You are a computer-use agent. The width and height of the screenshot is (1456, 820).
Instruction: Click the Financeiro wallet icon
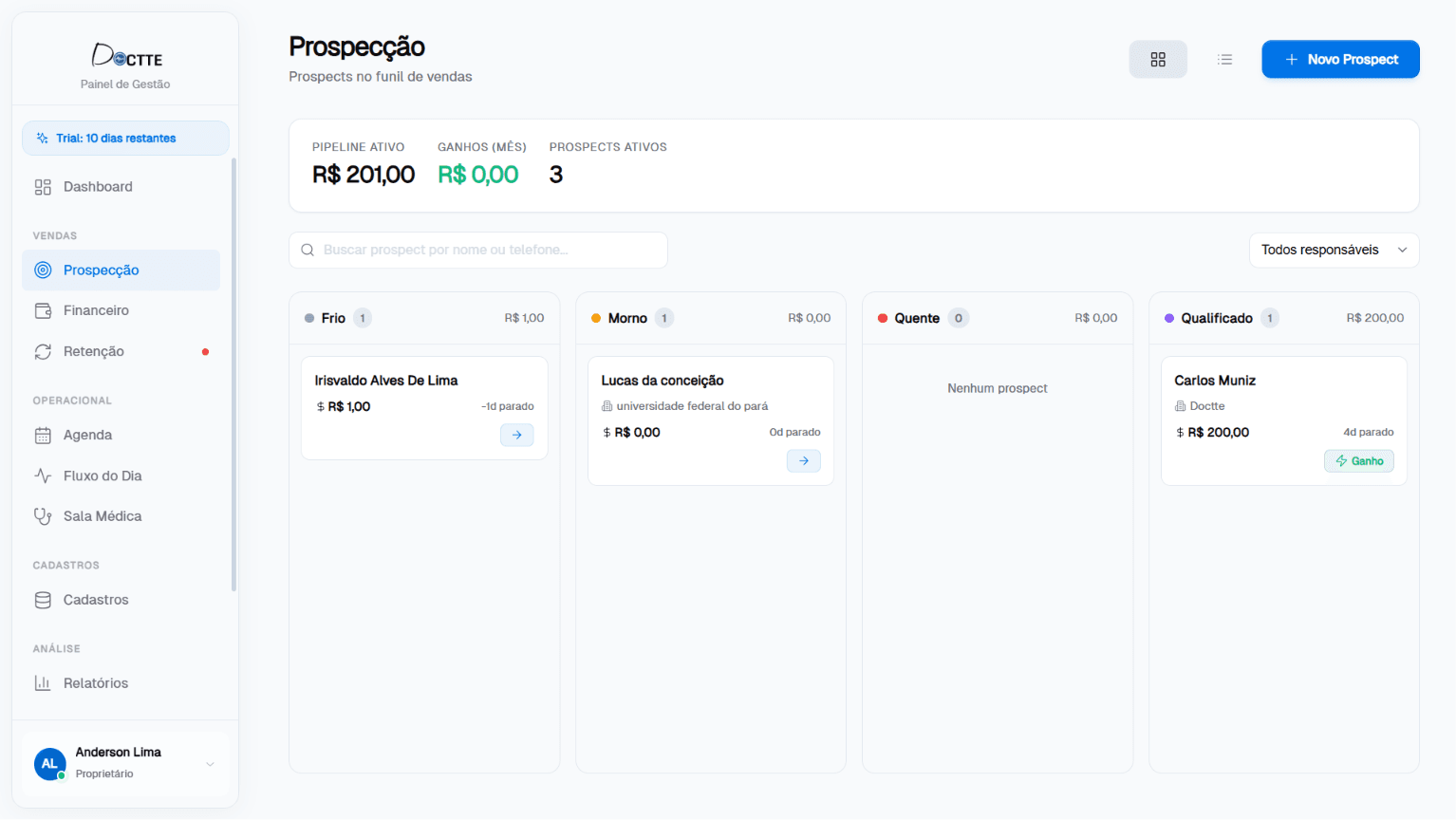point(43,310)
